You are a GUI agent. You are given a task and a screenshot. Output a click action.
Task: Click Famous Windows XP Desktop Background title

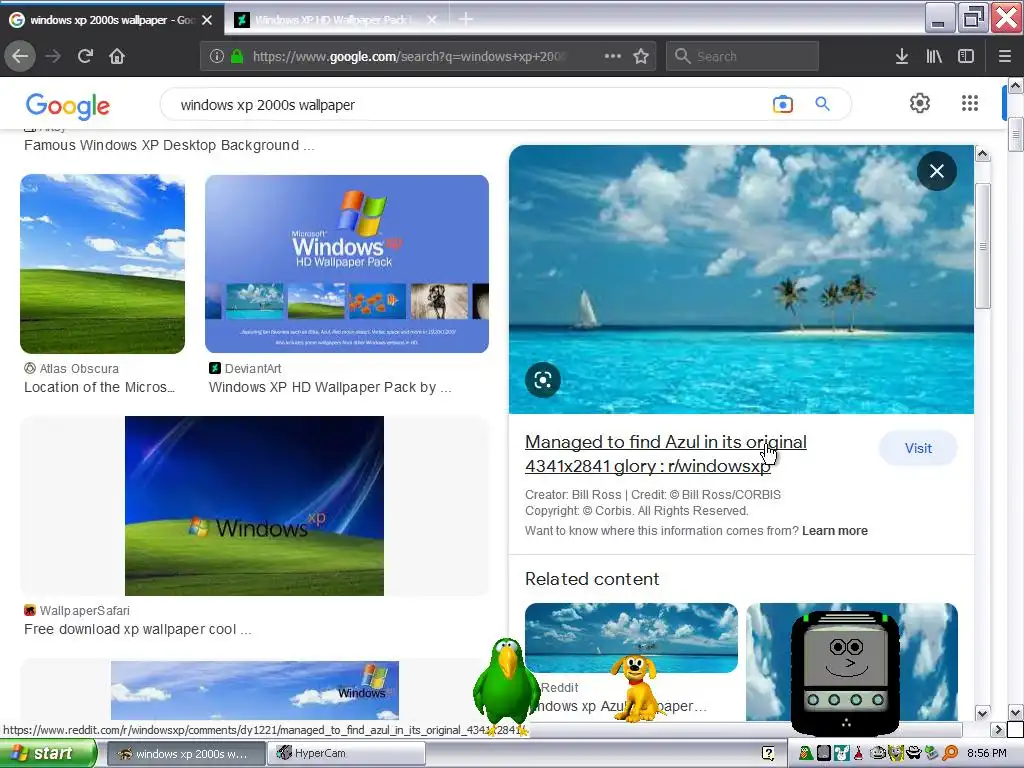tap(169, 145)
